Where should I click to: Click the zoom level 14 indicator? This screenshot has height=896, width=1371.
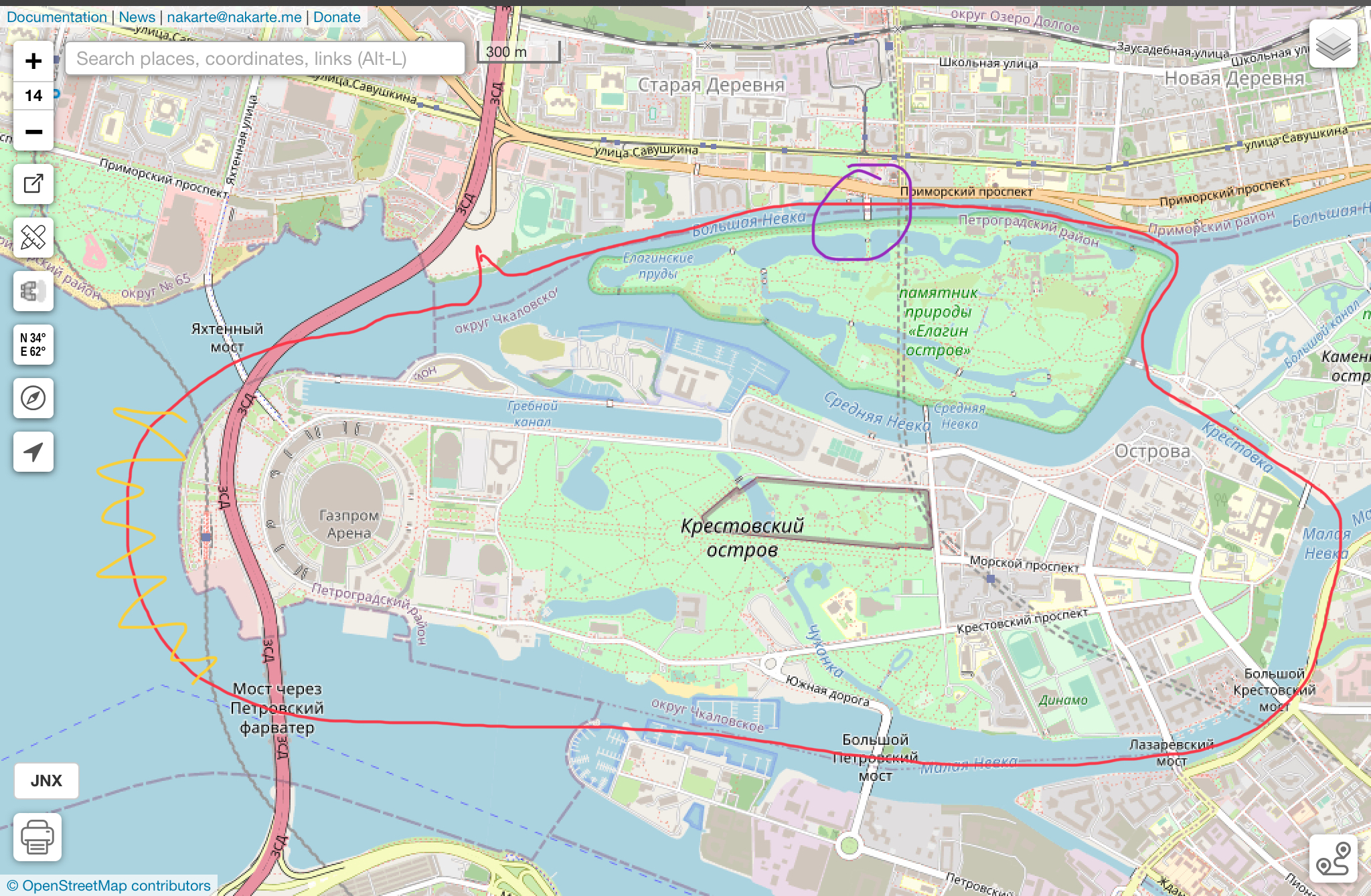pyautogui.click(x=33, y=96)
